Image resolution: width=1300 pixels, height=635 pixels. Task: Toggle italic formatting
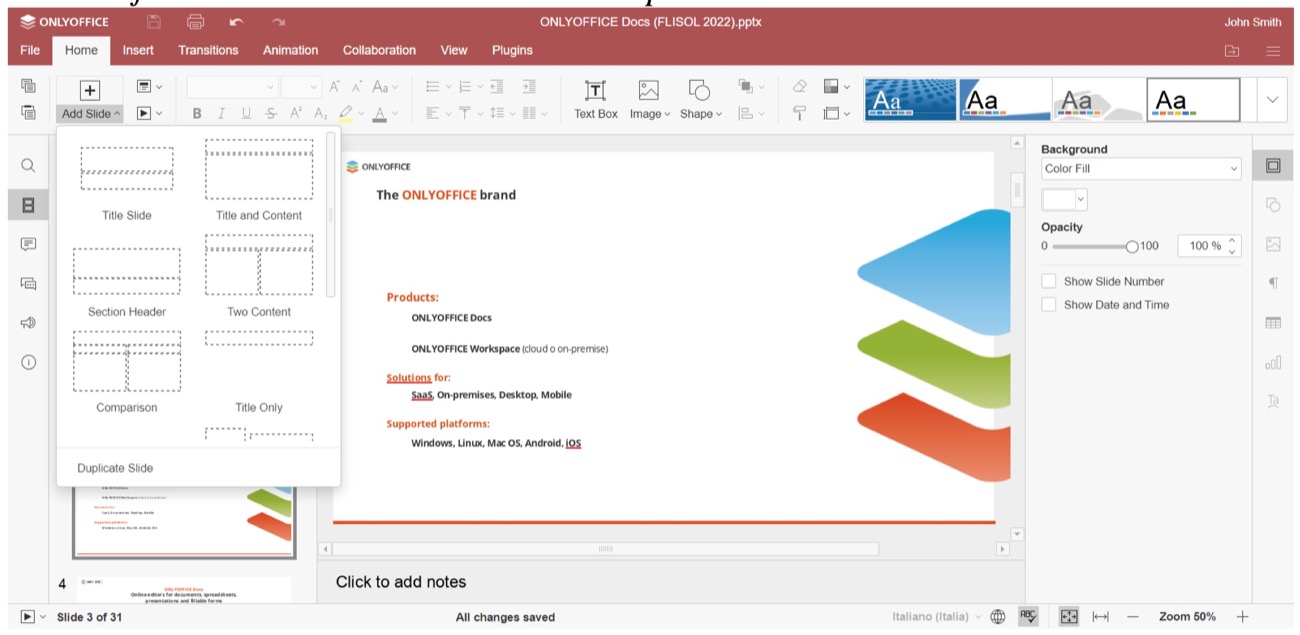coord(221,113)
